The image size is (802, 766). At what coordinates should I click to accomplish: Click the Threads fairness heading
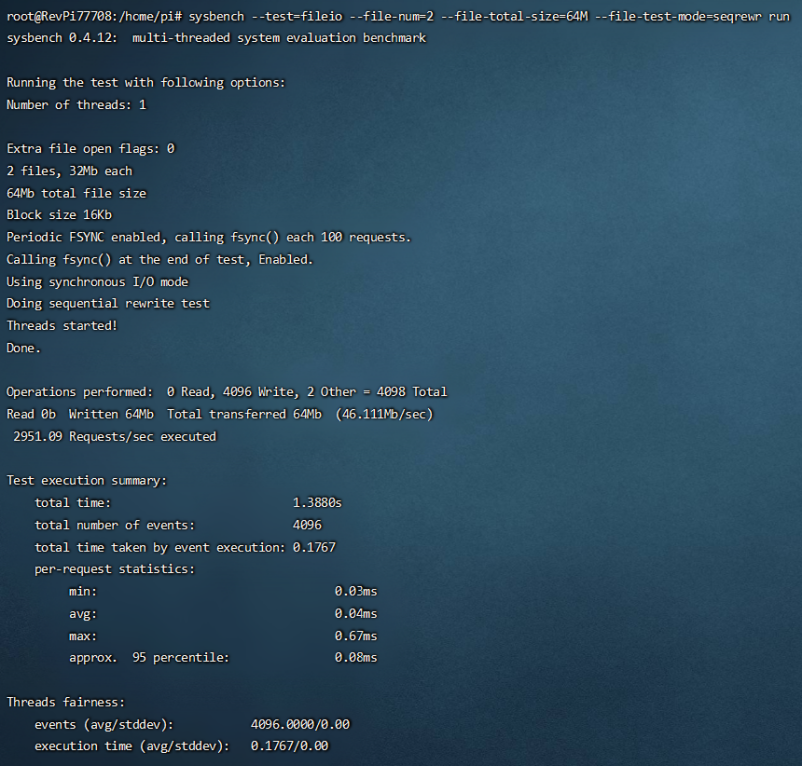click(x=63, y=701)
